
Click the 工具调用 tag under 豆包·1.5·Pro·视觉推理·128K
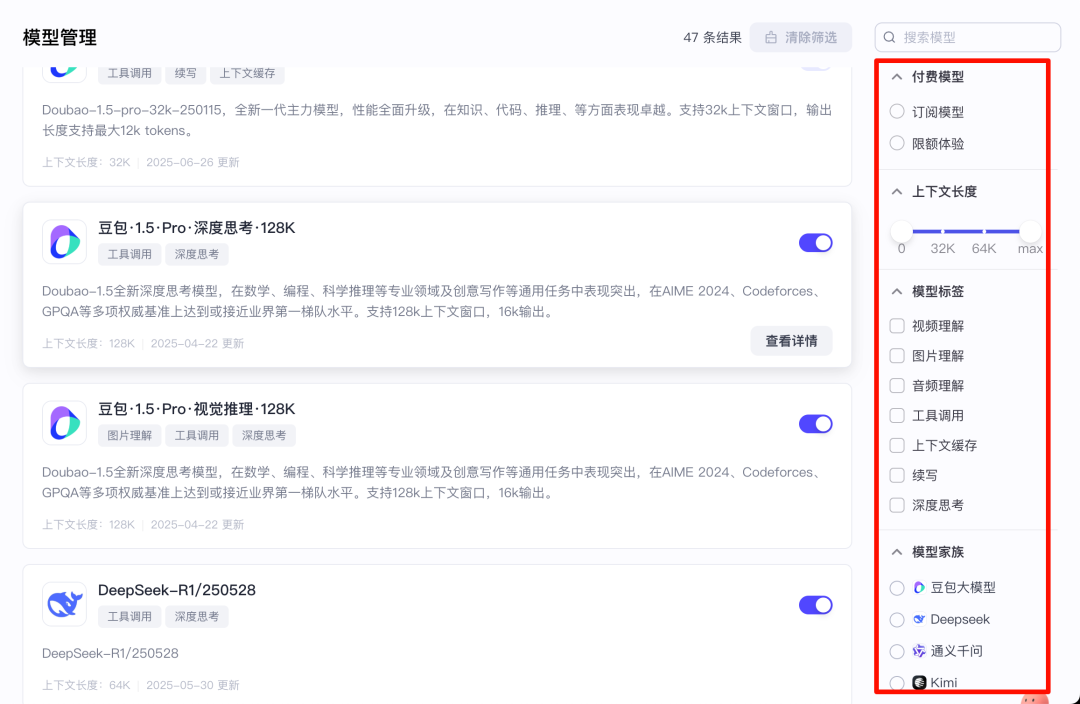pos(197,435)
